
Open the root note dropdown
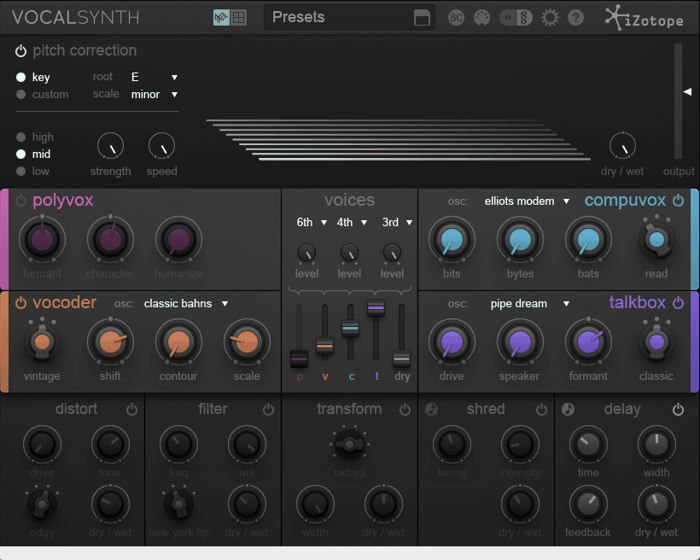pos(154,77)
